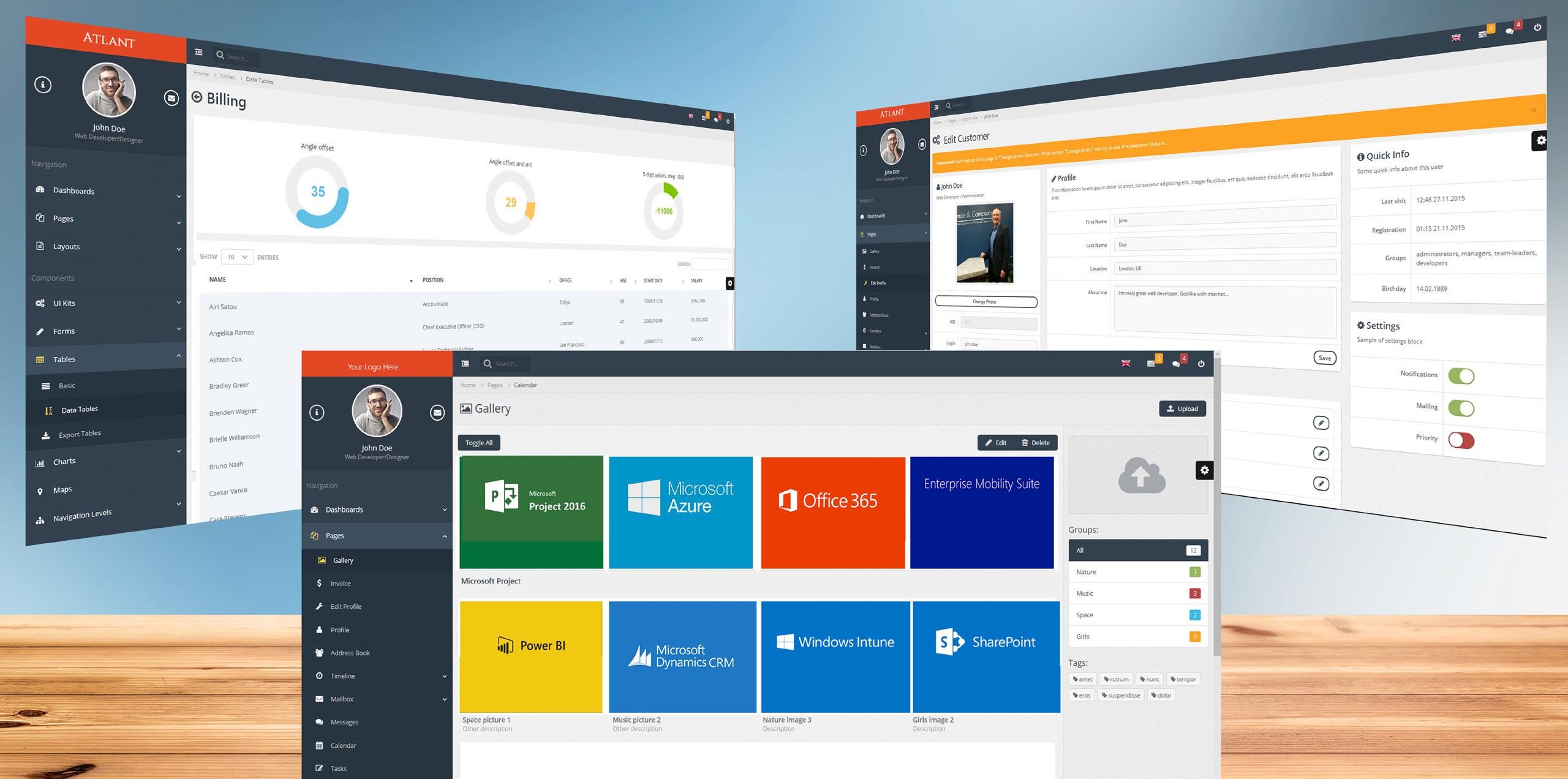This screenshot has height=779, width=1568.
Task: Select the Nature group filter
Action: click(x=1138, y=572)
